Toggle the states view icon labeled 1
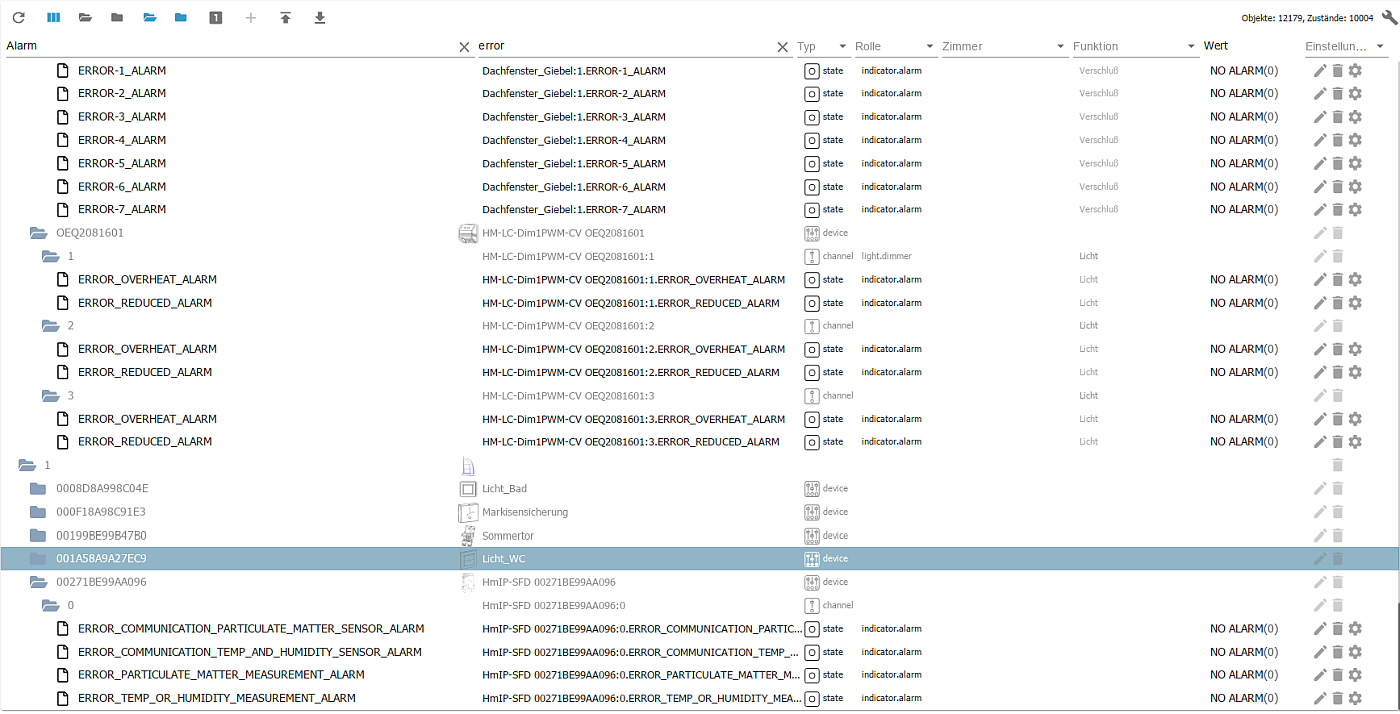 tap(215, 18)
